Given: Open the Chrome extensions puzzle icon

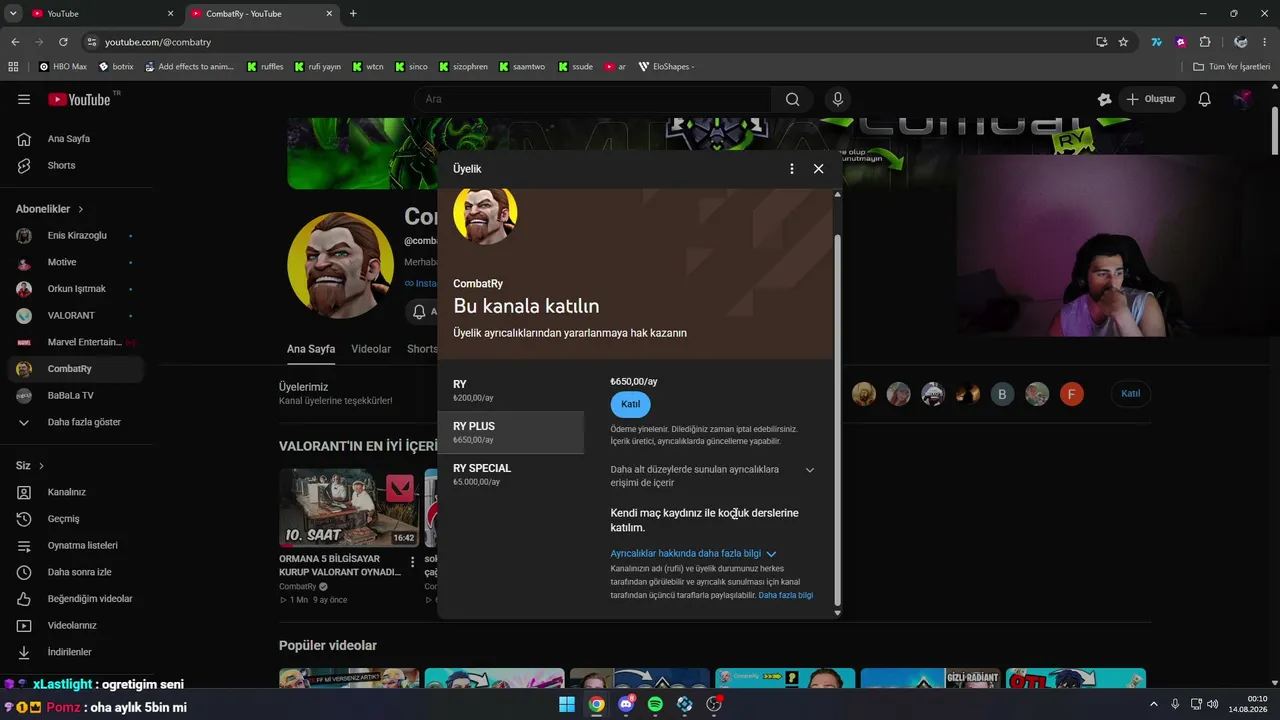Looking at the screenshot, I should point(1205,42).
